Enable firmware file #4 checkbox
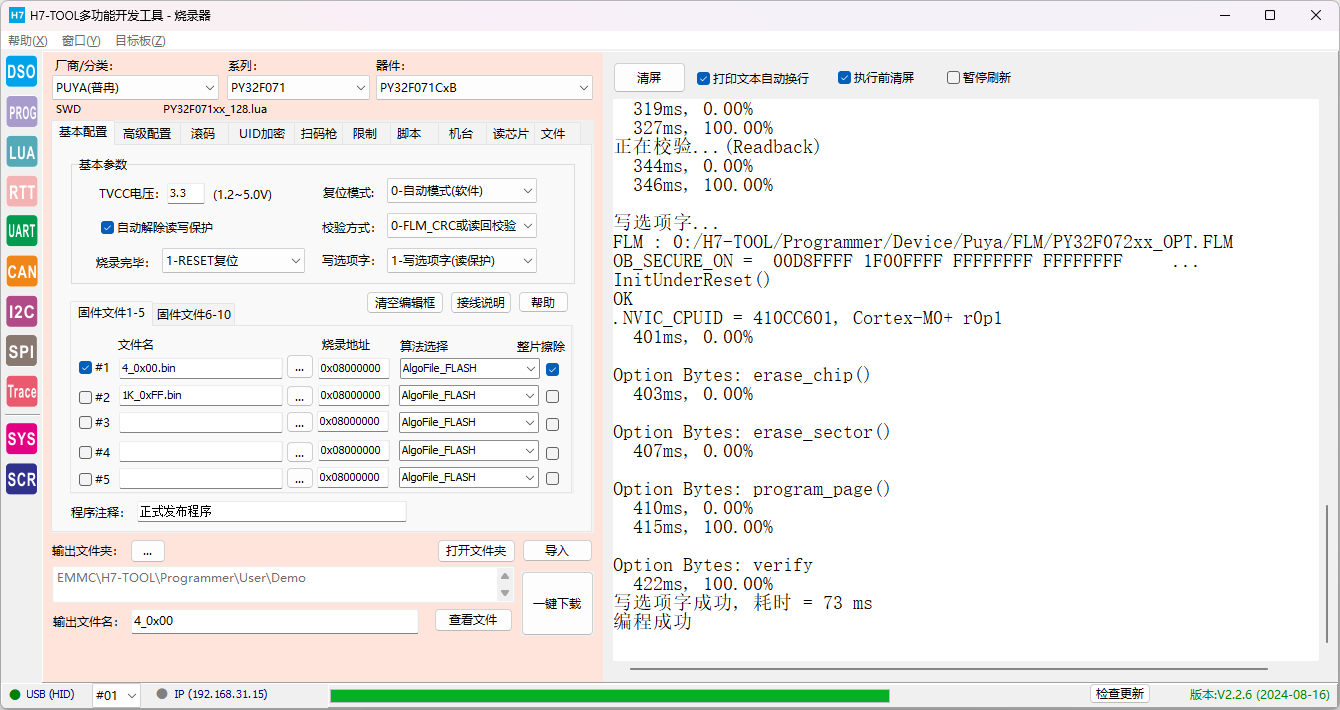The width and height of the screenshot is (1340, 710). [x=85, y=452]
